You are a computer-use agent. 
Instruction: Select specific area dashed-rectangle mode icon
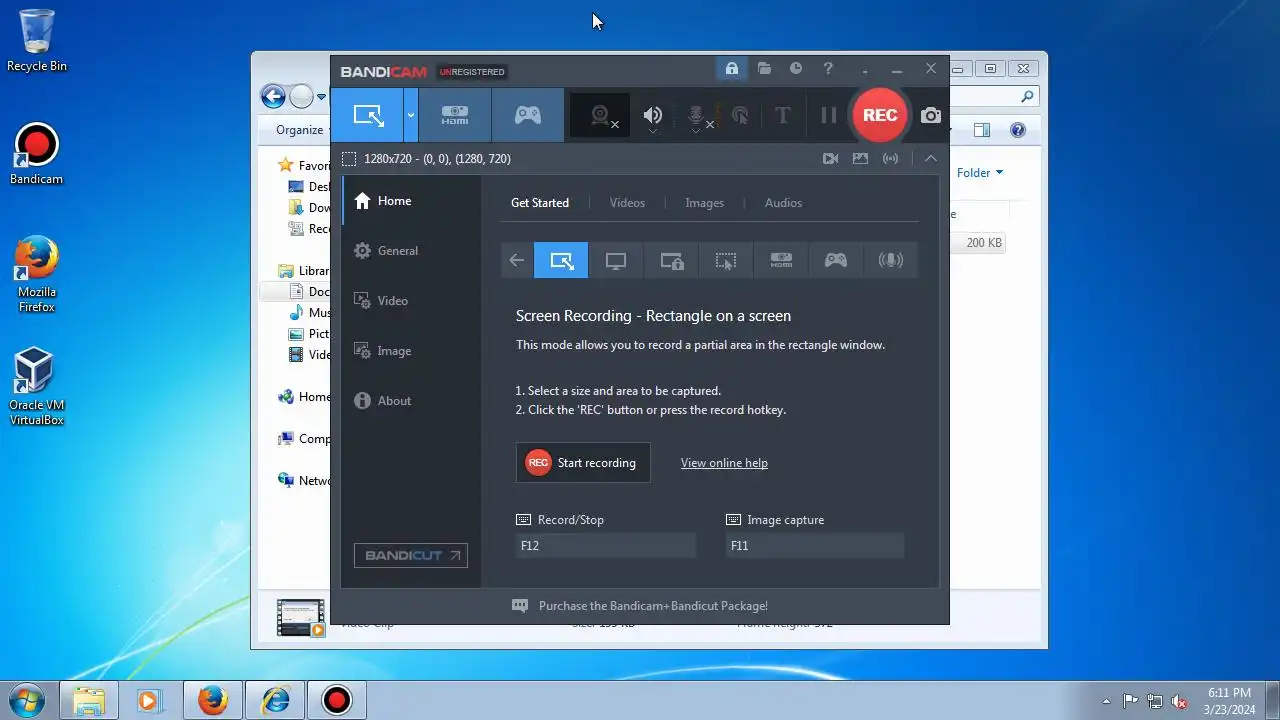click(x=726, y=260)
